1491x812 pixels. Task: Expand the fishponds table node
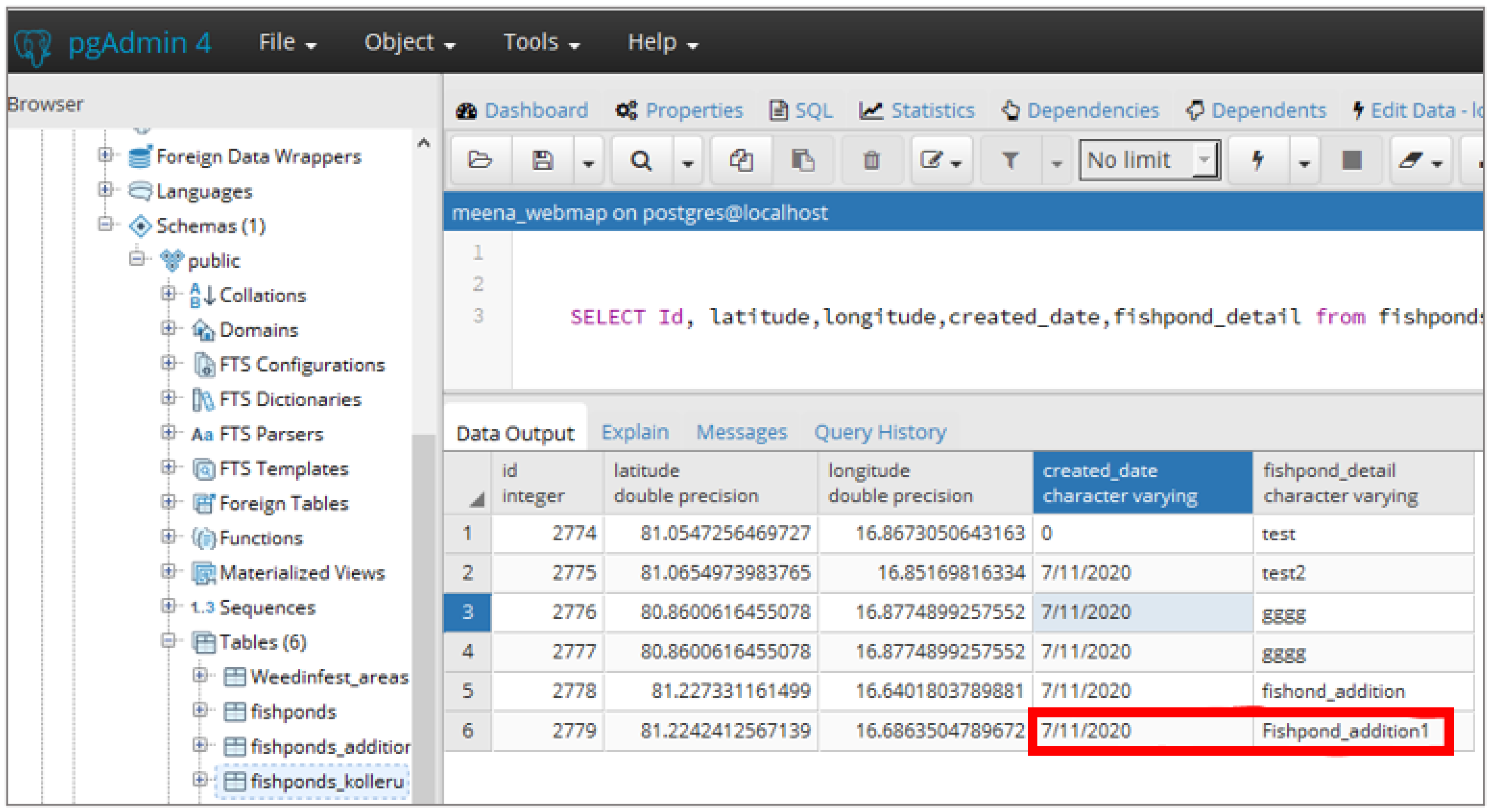tap(200, 710)
